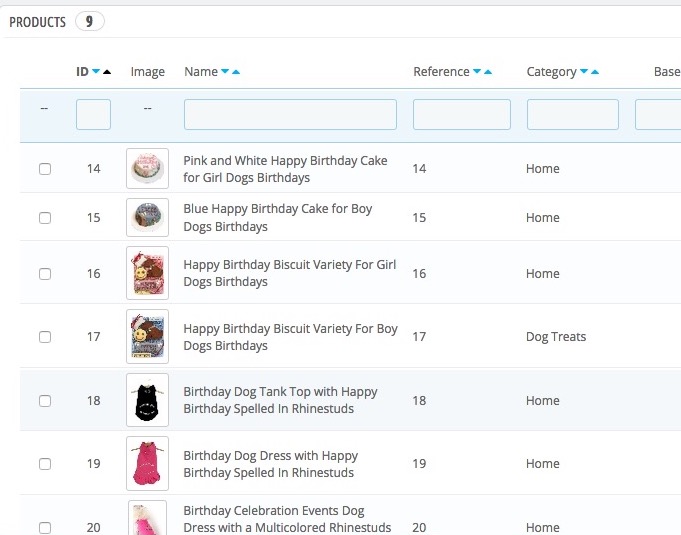Select checkbox for product 17
The width and height of the screenshot is (681, 535).
pos(45,337)
